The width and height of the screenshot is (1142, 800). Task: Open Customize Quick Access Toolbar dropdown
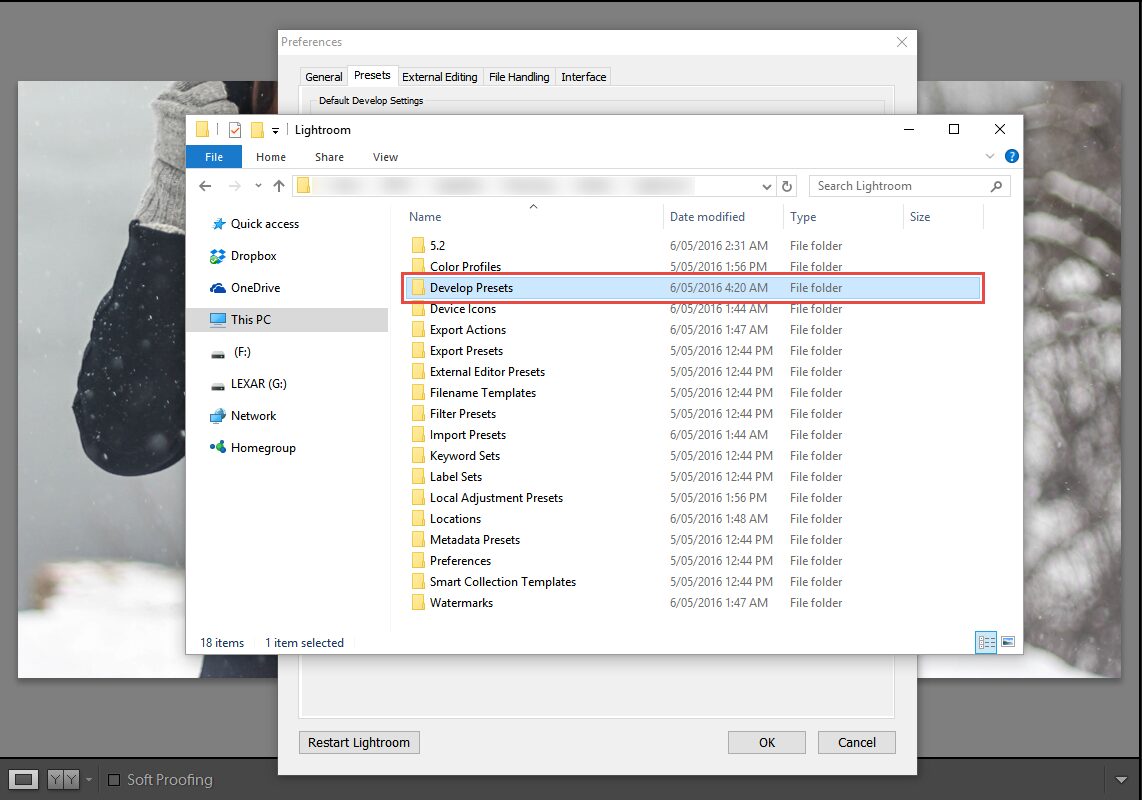(x=275, y=130)
